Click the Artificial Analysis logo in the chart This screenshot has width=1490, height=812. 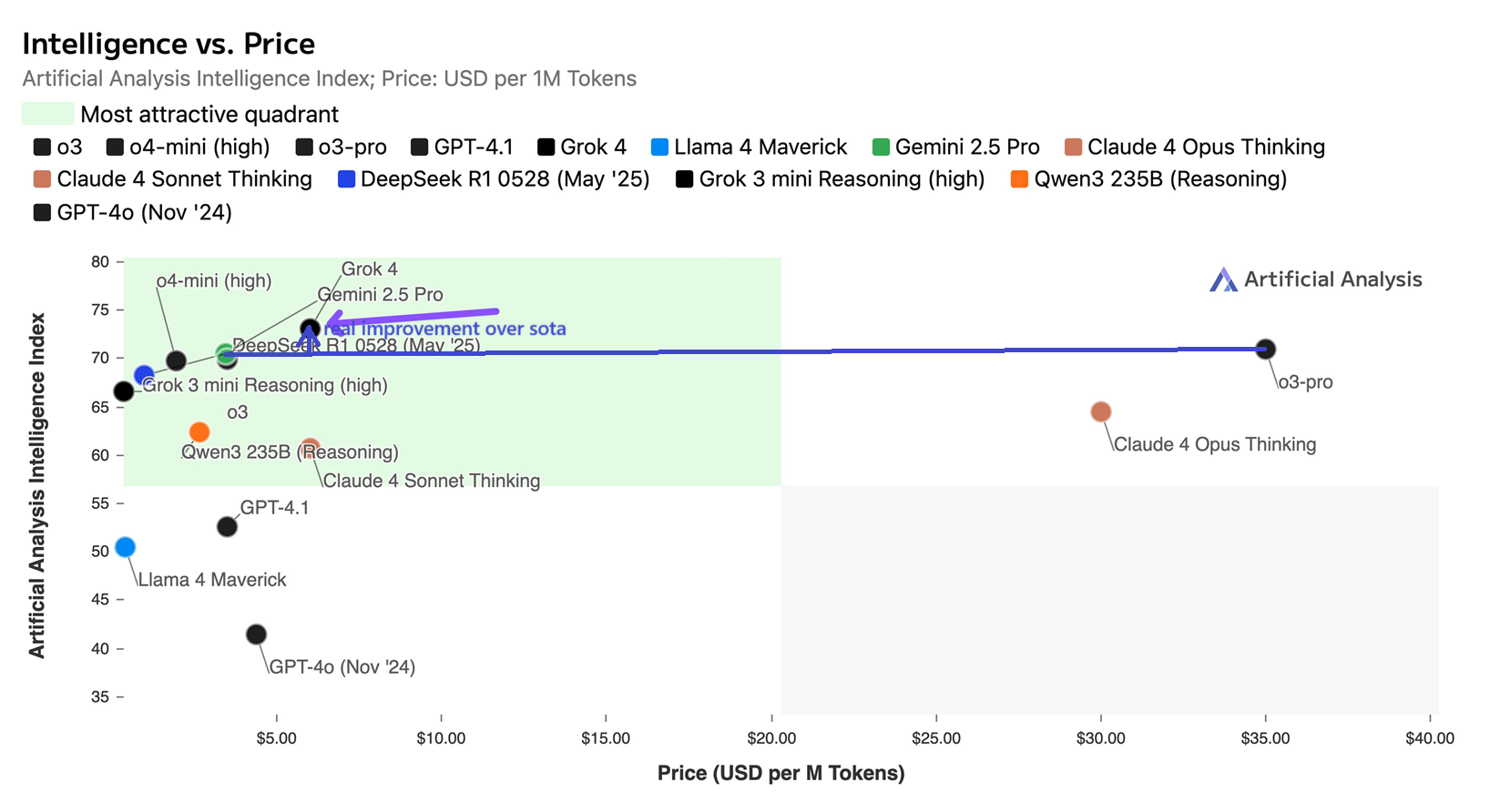1315,279
